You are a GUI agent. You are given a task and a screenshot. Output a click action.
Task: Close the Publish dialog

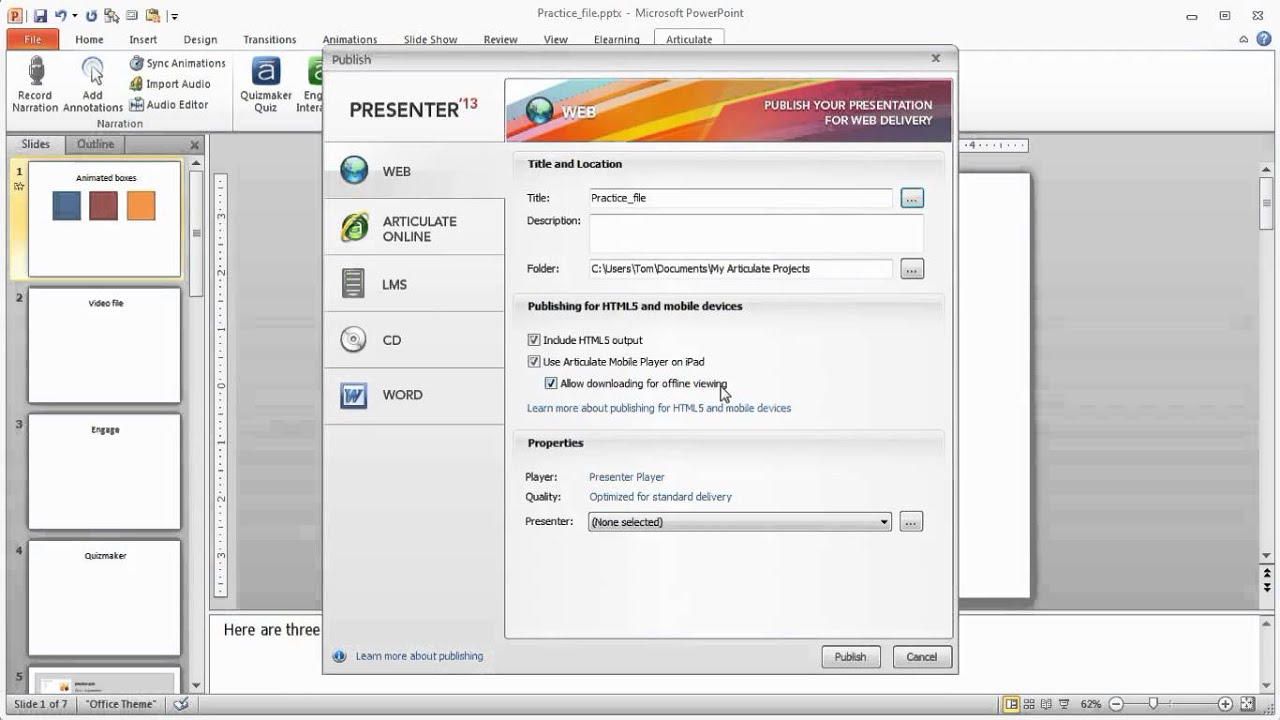[x=936, y=59]
